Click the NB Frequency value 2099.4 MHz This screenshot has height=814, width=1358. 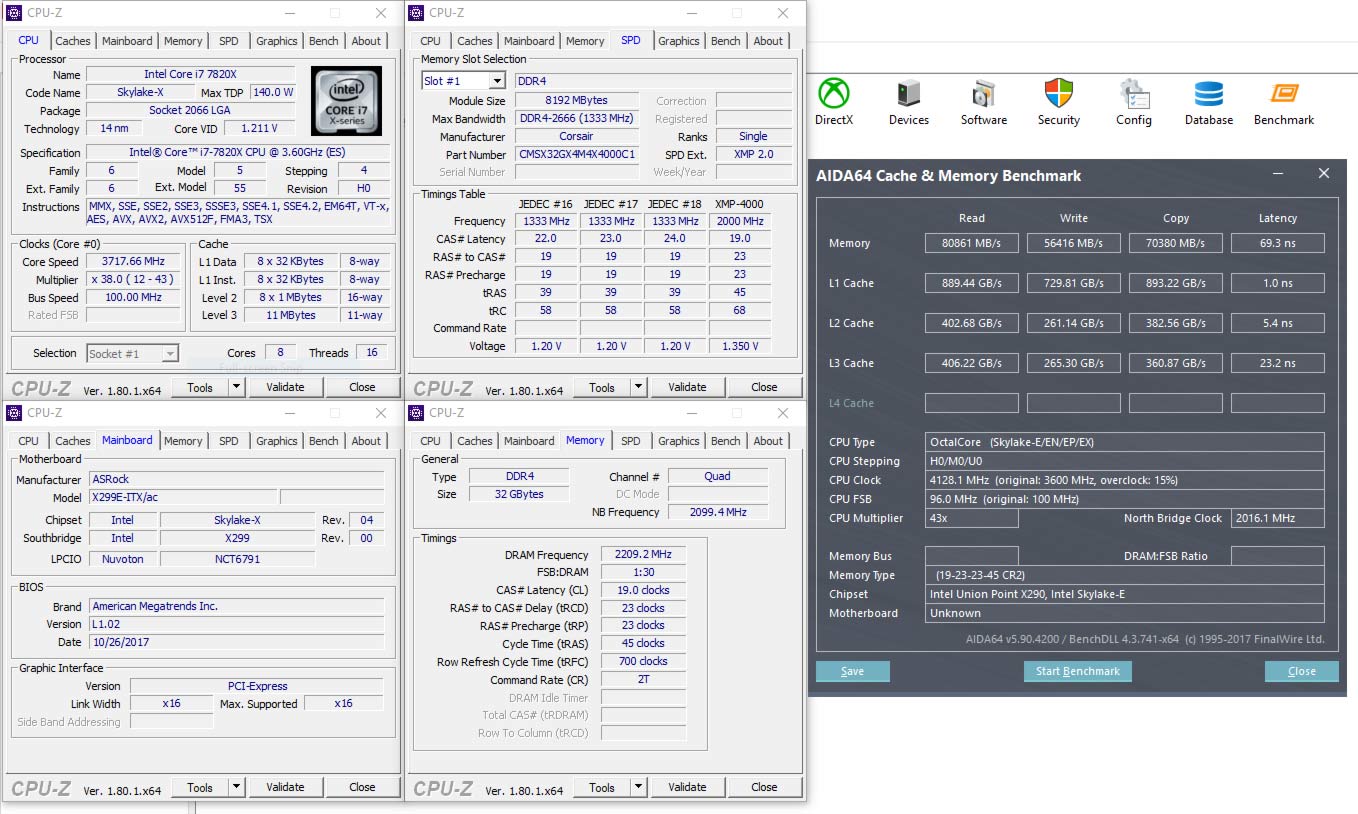click(x=717, y=512)
